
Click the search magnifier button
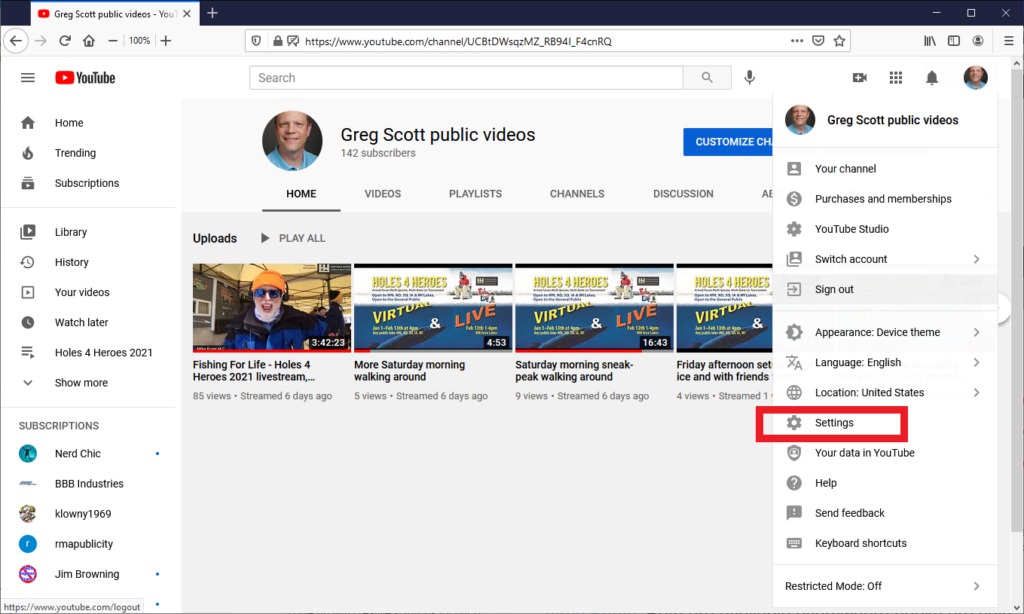click(707, 78)
